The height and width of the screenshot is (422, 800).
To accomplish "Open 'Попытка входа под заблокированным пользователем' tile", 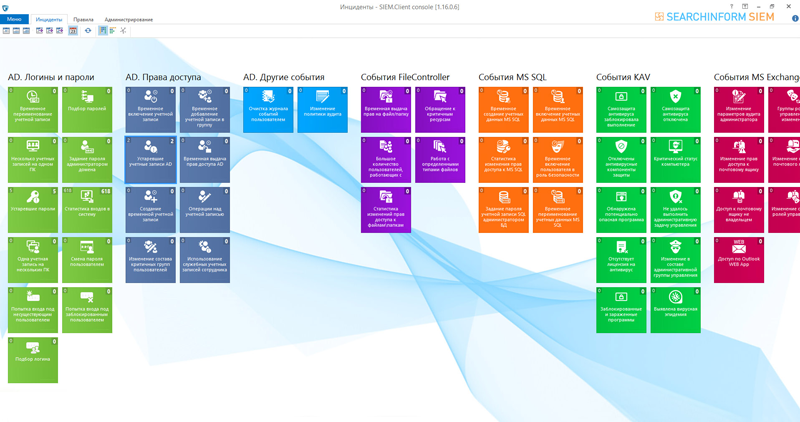I will [x=87, y=310].
